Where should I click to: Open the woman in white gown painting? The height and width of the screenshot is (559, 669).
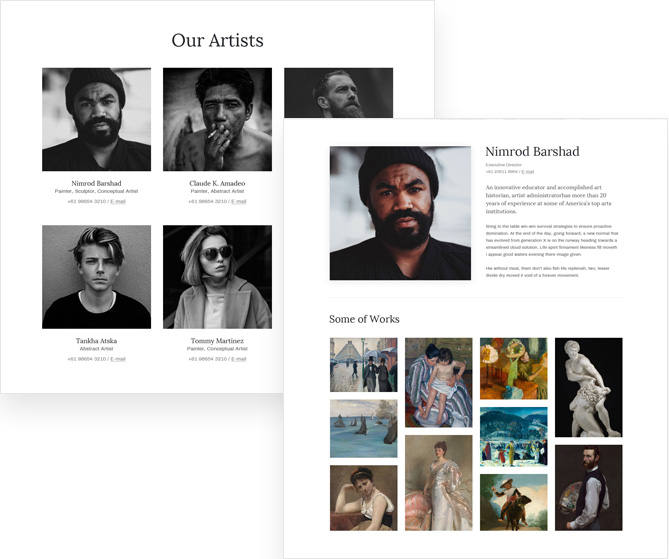click(x=438, y=482)
